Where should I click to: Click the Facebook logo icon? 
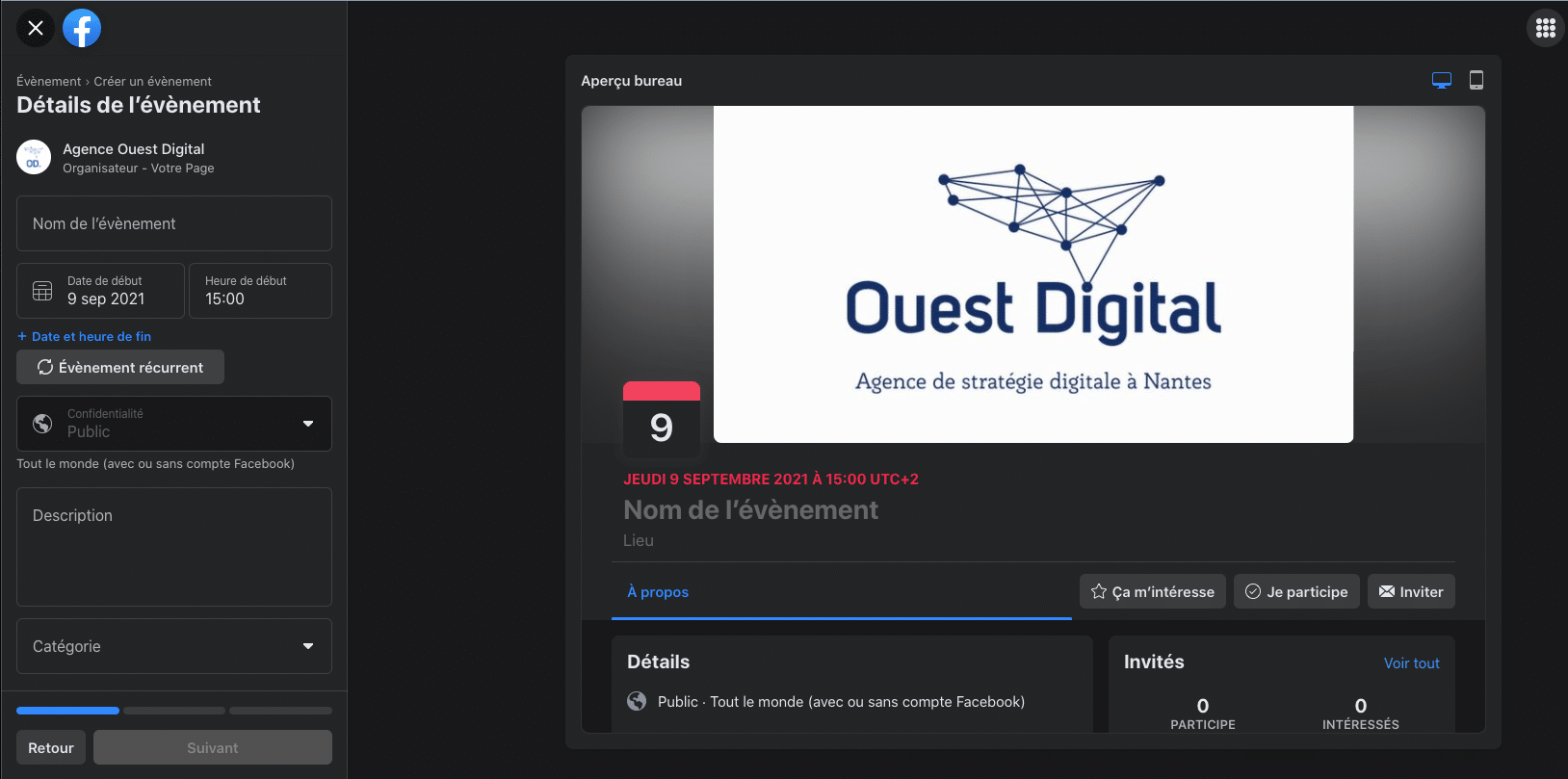point(82,28)
